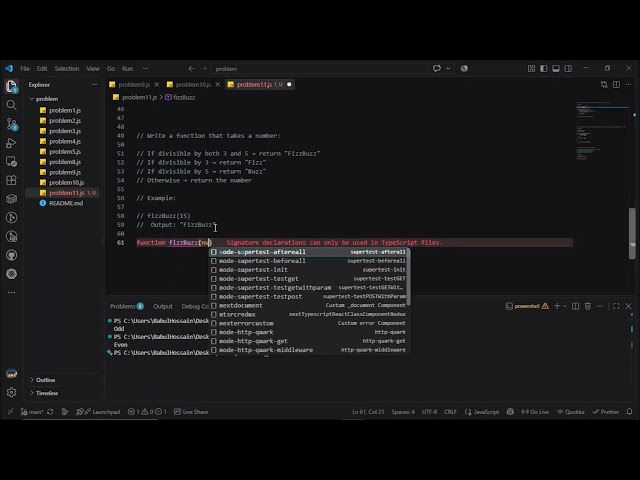Open the Manage gear icon
The height and width of the screenshot is (480, 640).
[11, 392]
